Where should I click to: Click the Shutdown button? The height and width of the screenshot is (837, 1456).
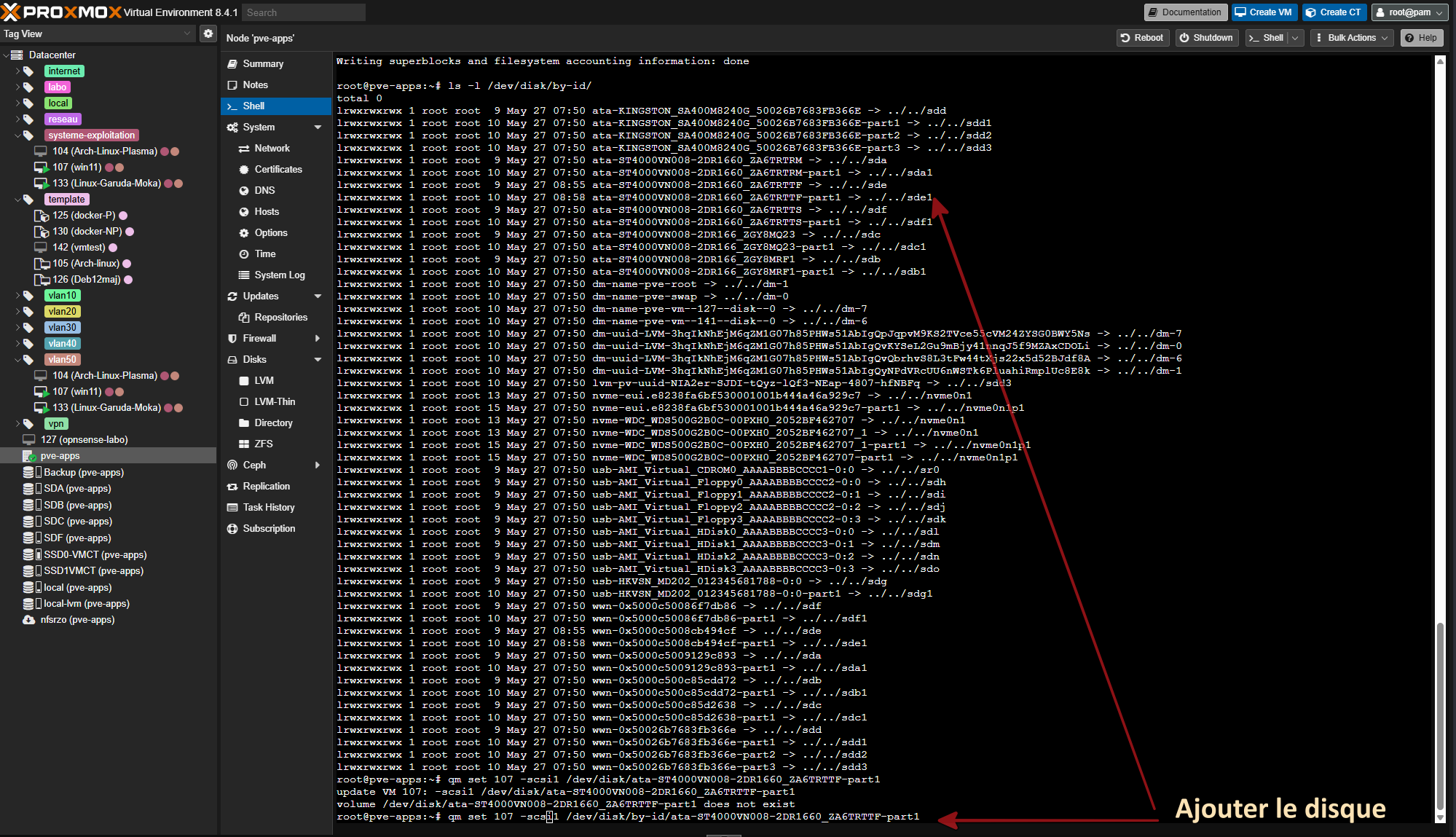(x=1207, y=38)
